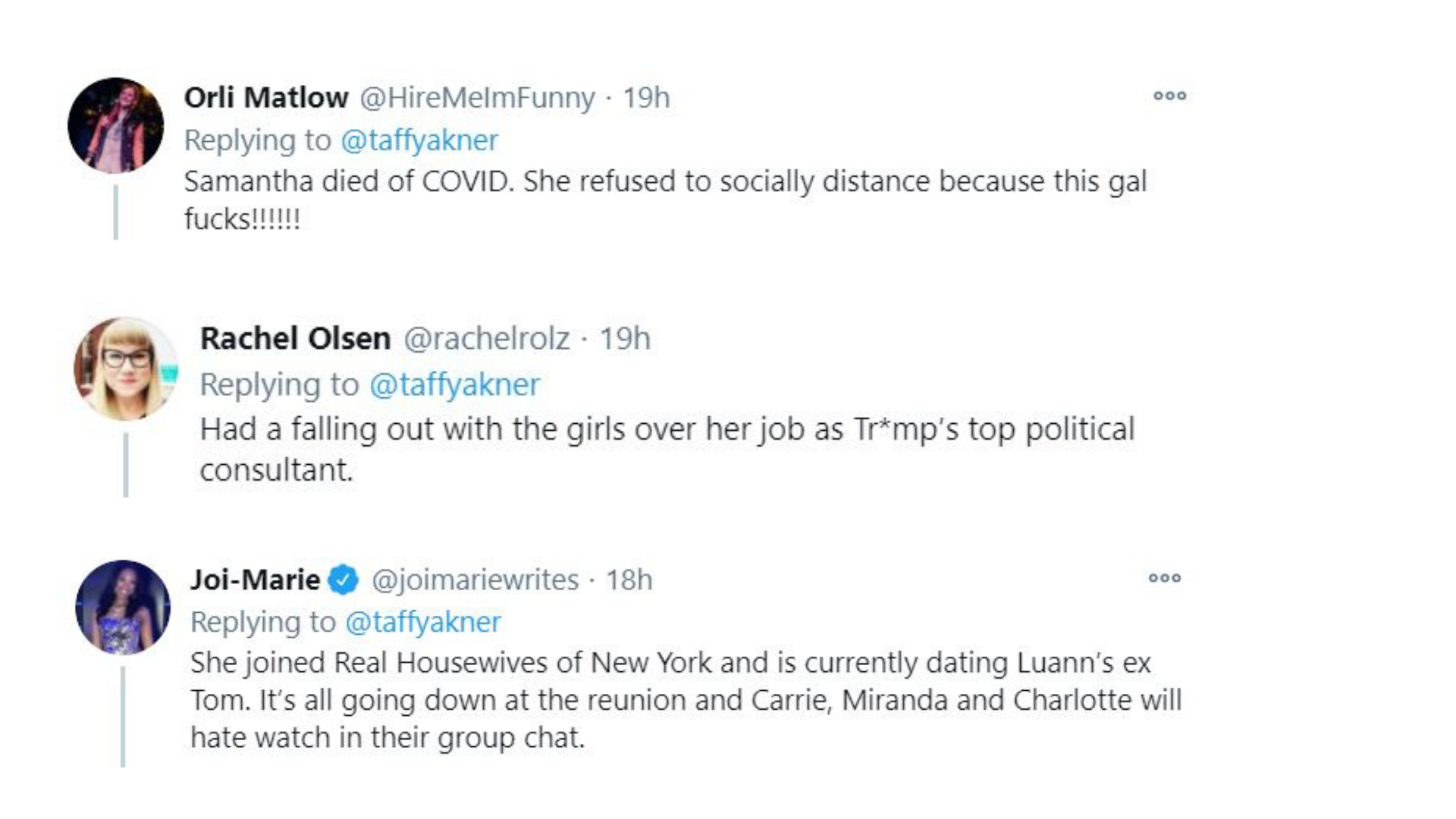This screenshot has height=819, width=1456.
Task: Visit the @rachelrolz handle
Action: coord(486,338)
